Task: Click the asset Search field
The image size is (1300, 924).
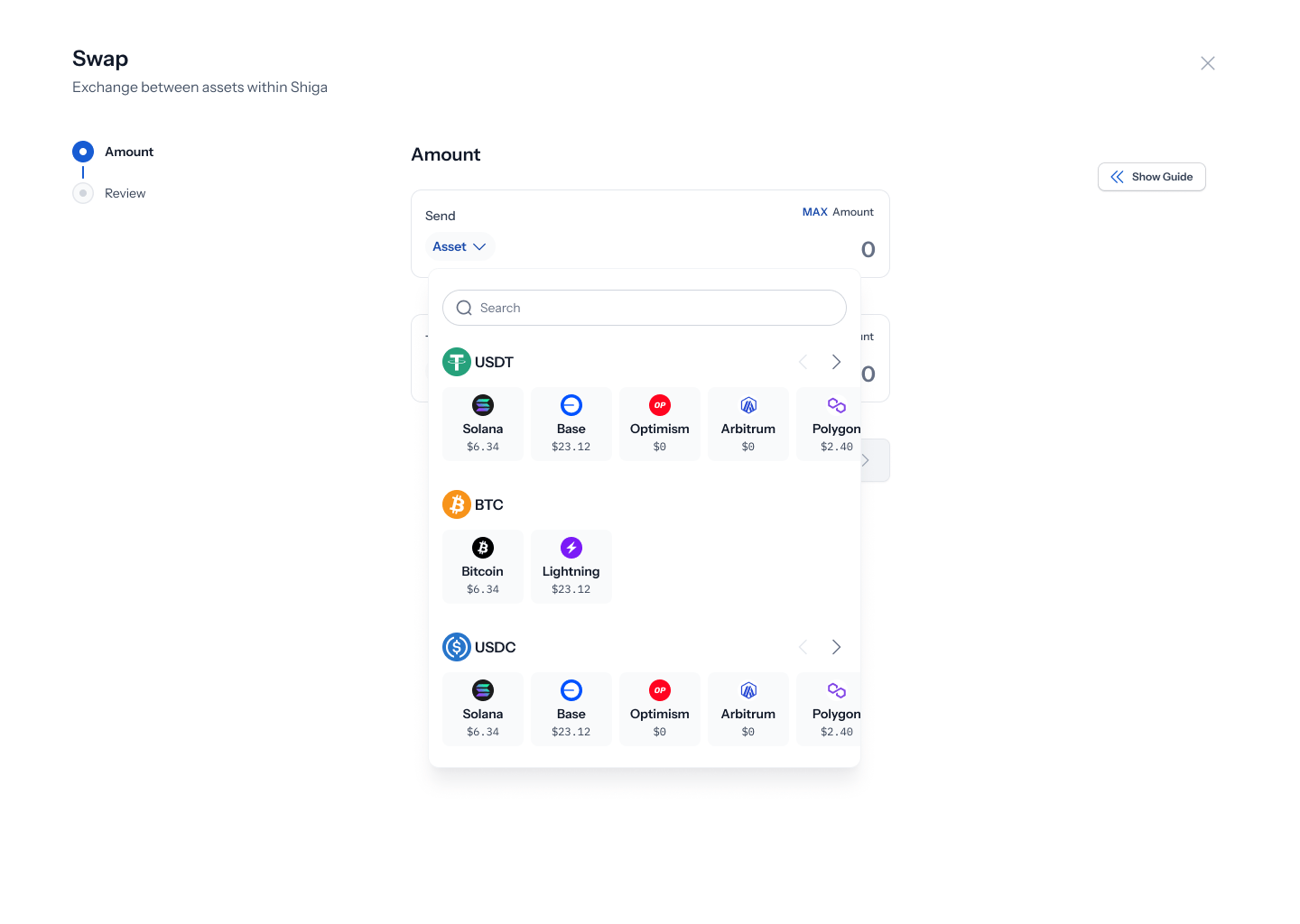Action: (645, 308)
